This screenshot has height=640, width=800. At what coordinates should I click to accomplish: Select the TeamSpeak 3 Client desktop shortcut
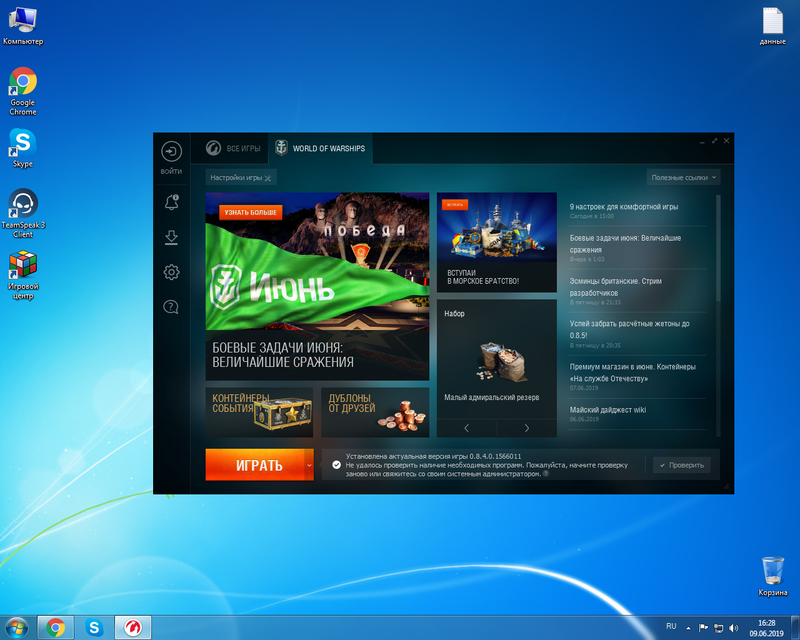coord(23,213)
